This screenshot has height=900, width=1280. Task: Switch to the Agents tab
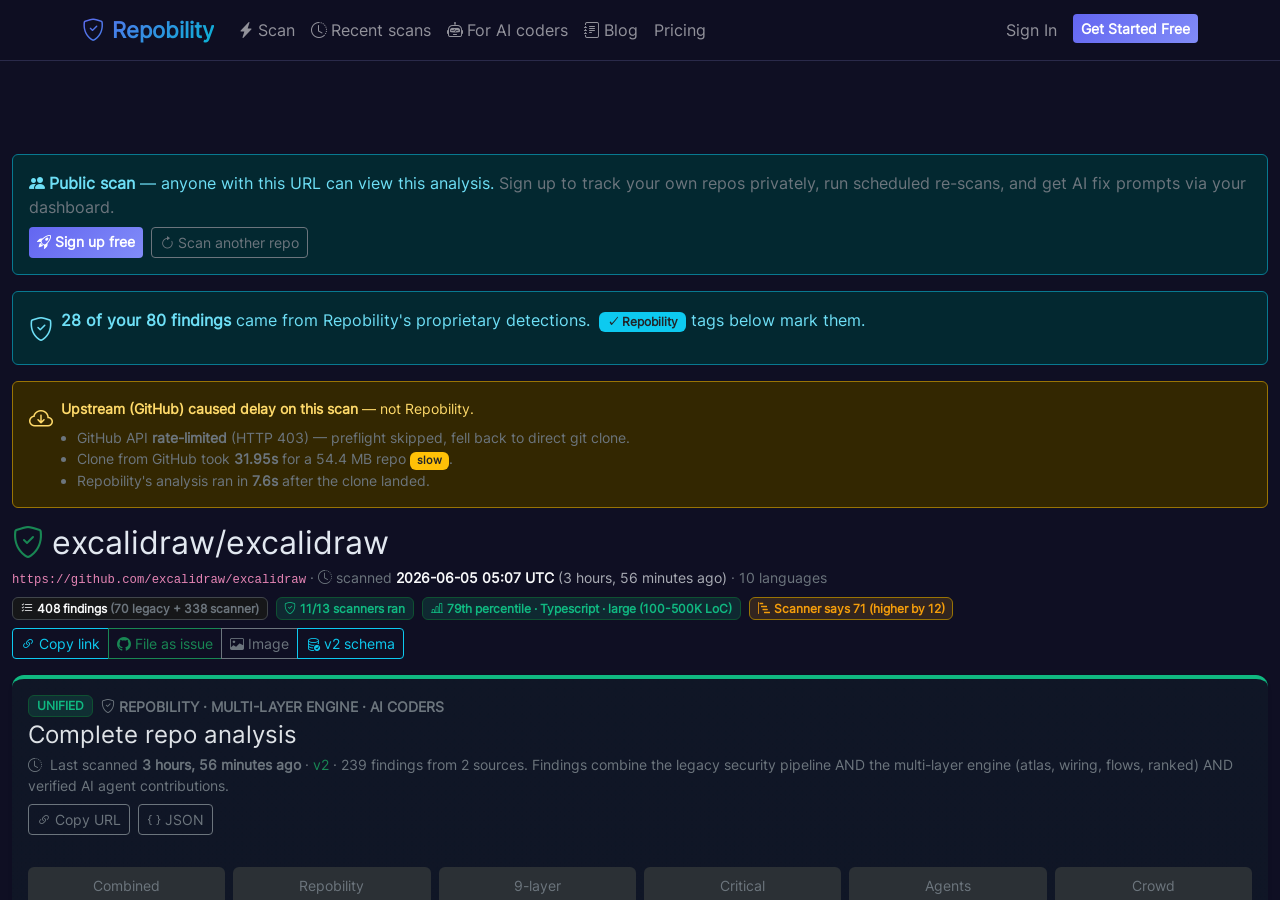(948, 886)
